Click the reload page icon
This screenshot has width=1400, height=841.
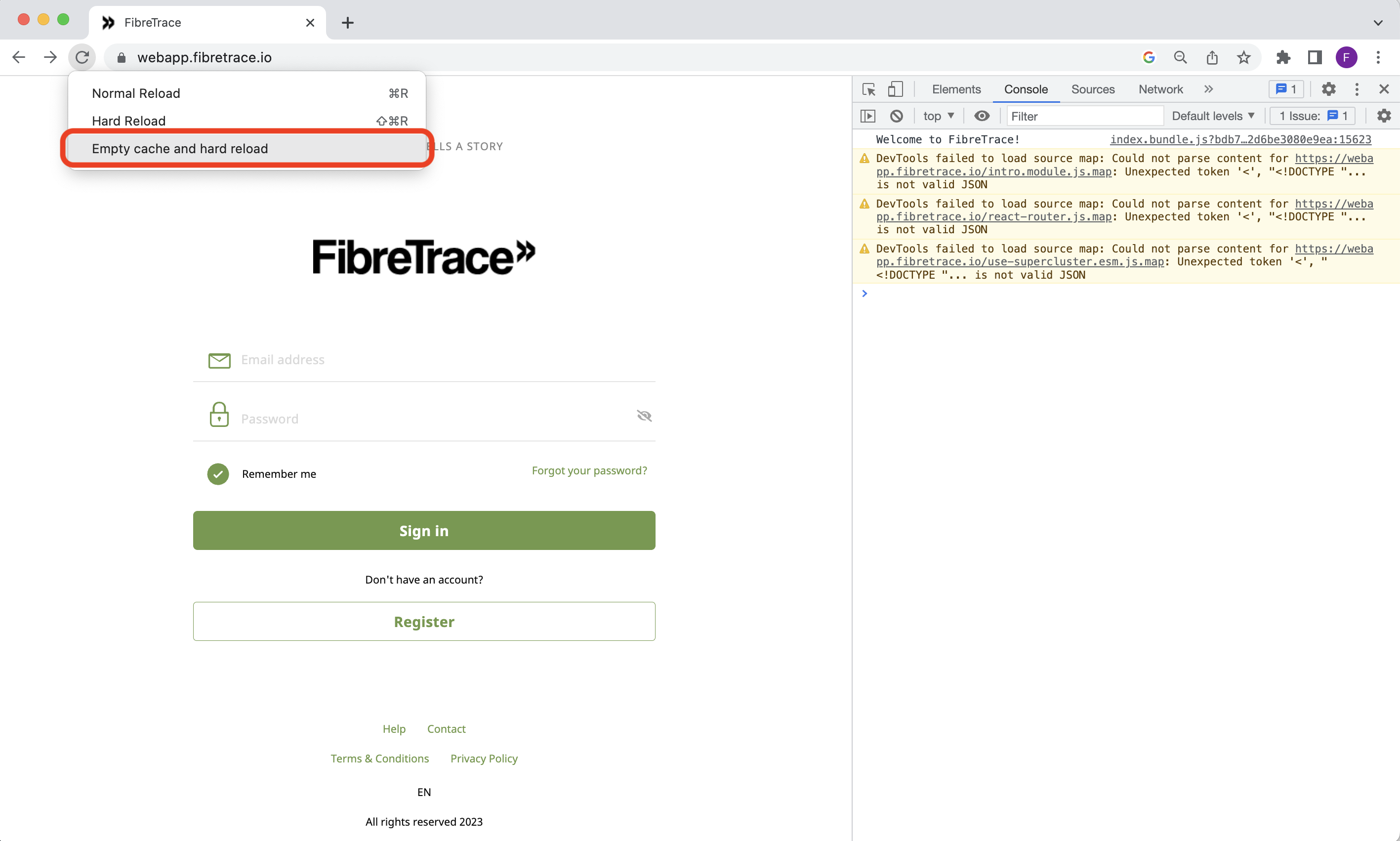(82, 57)
